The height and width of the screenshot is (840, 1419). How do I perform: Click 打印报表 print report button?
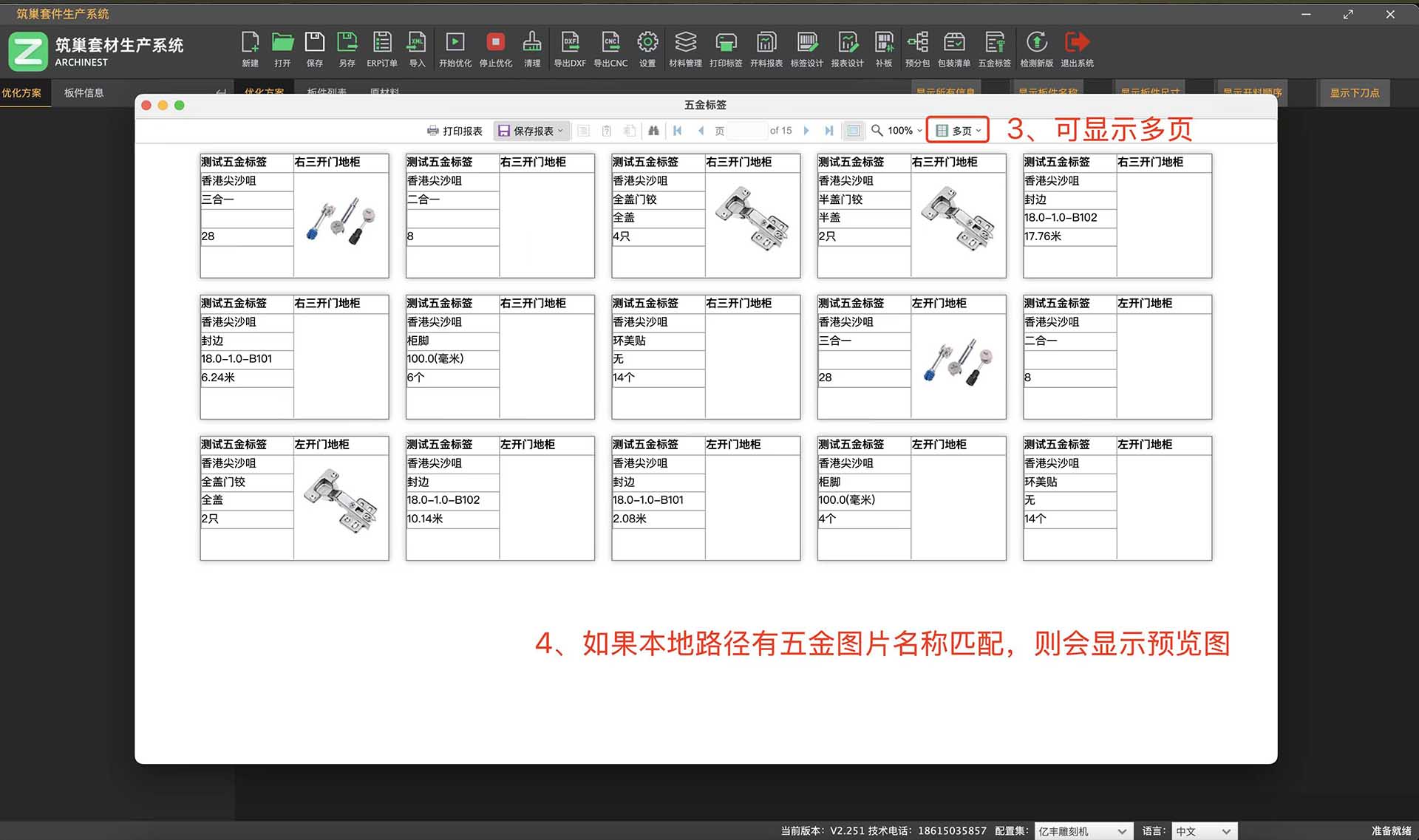[x=455, y=131]
